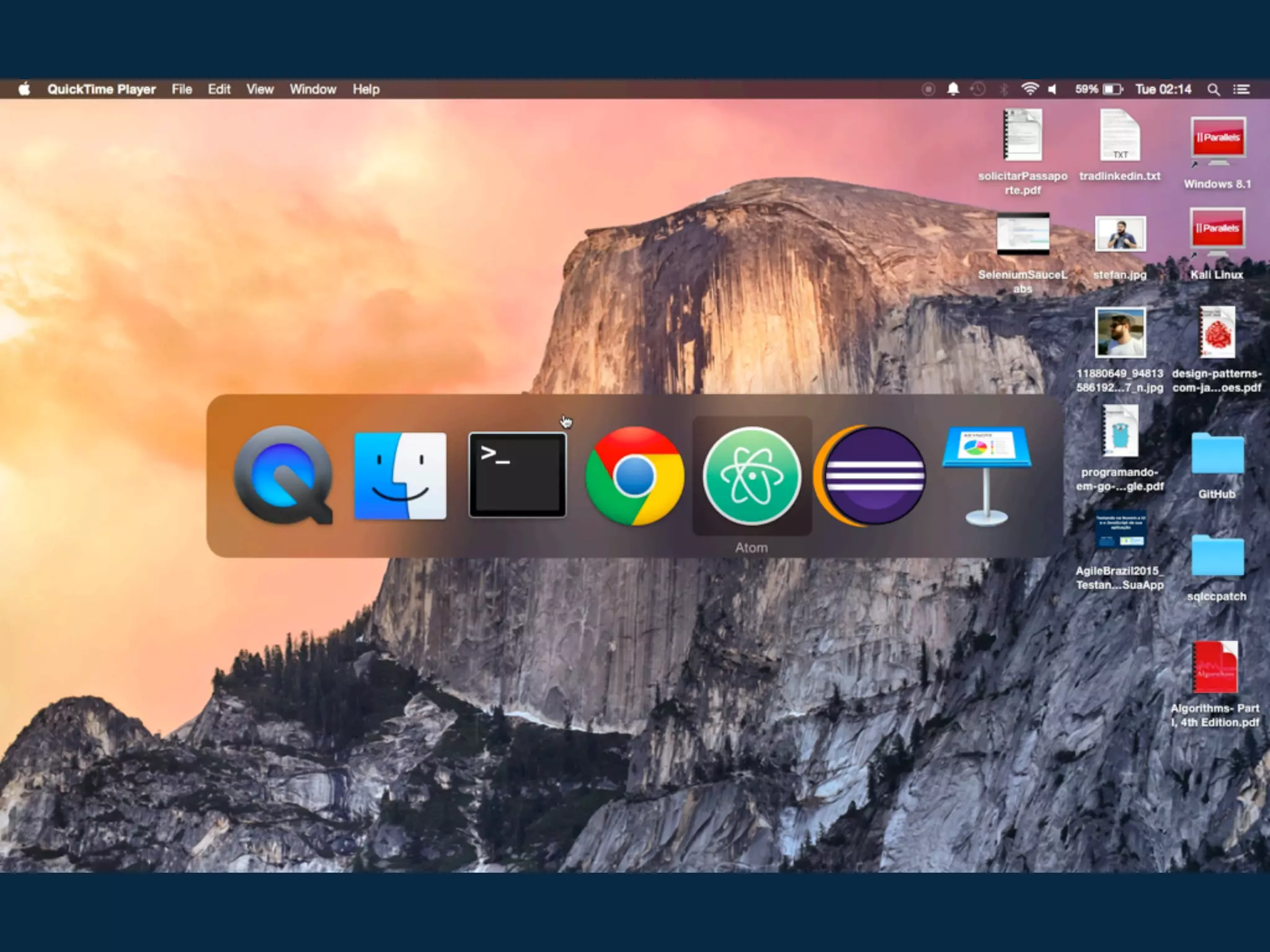Select the stefan.jpg thumbnail
Viewport: 1270px width, 952px height.
1120,234
